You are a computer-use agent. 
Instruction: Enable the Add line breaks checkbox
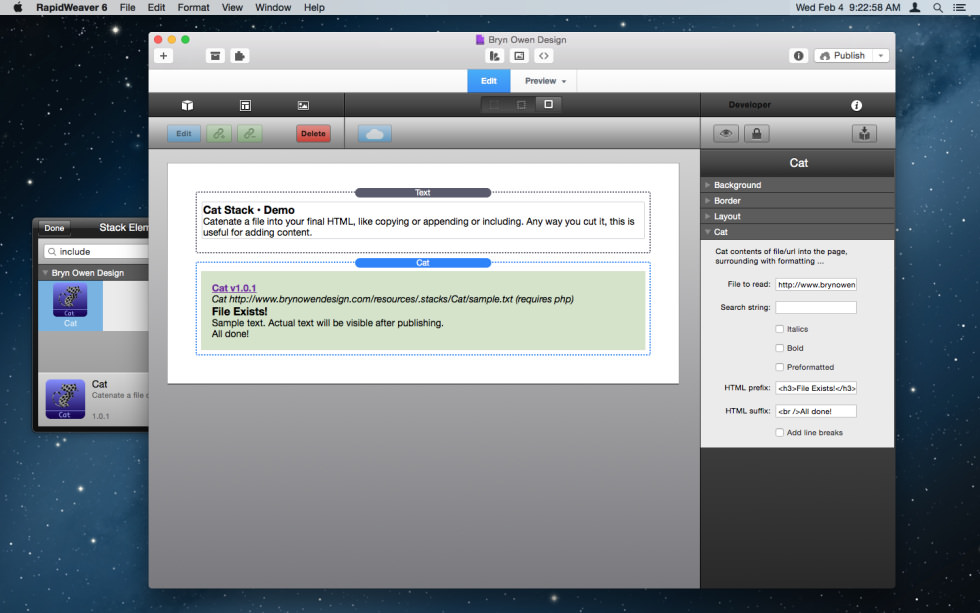click(x=779, y=432)
